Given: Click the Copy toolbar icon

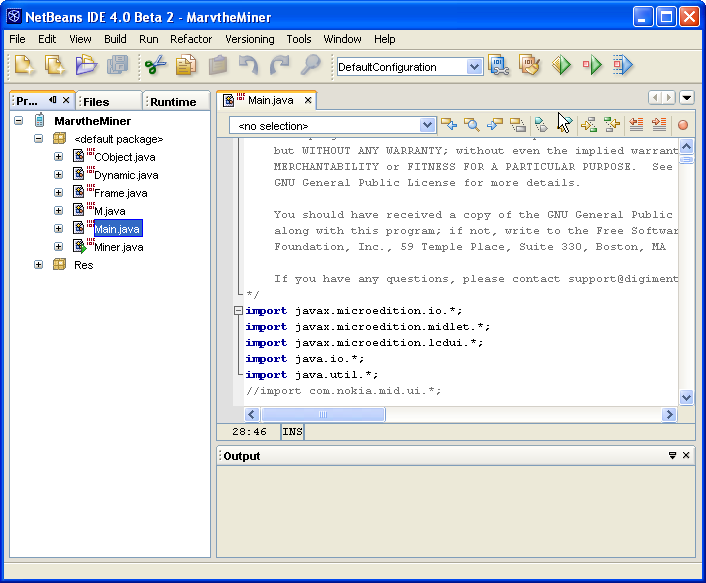Looking at the screenshot, I should click(x=186, y=66).
